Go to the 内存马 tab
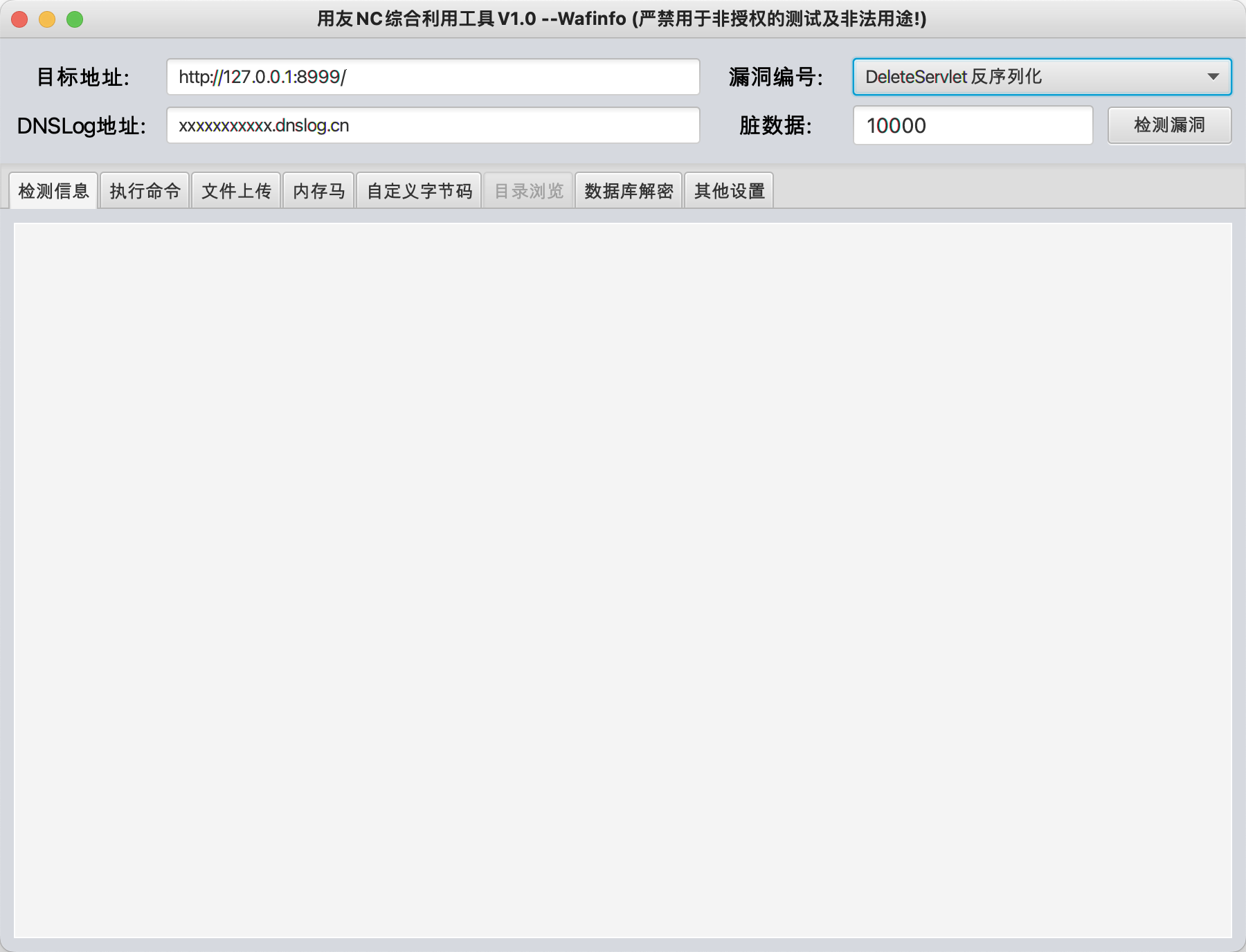 click(318, 191)
